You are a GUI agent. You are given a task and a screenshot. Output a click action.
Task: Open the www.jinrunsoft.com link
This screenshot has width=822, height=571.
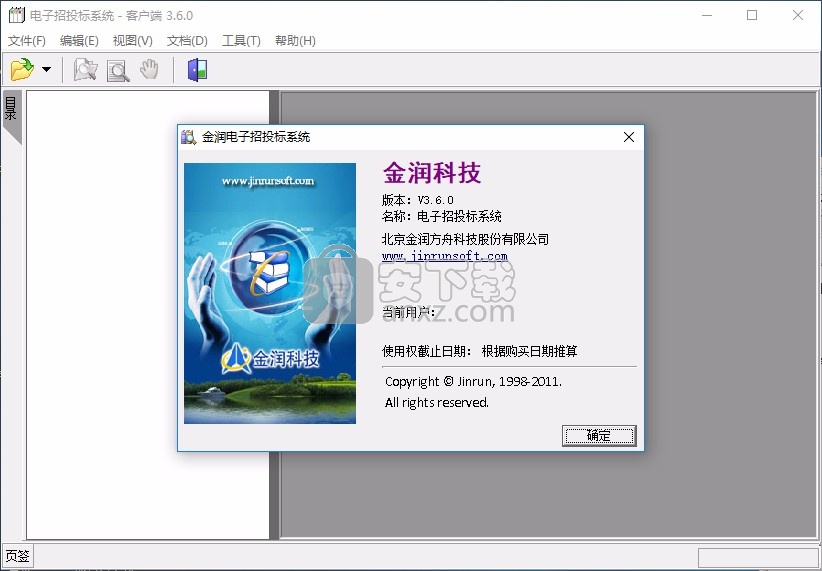click(445, 256)
